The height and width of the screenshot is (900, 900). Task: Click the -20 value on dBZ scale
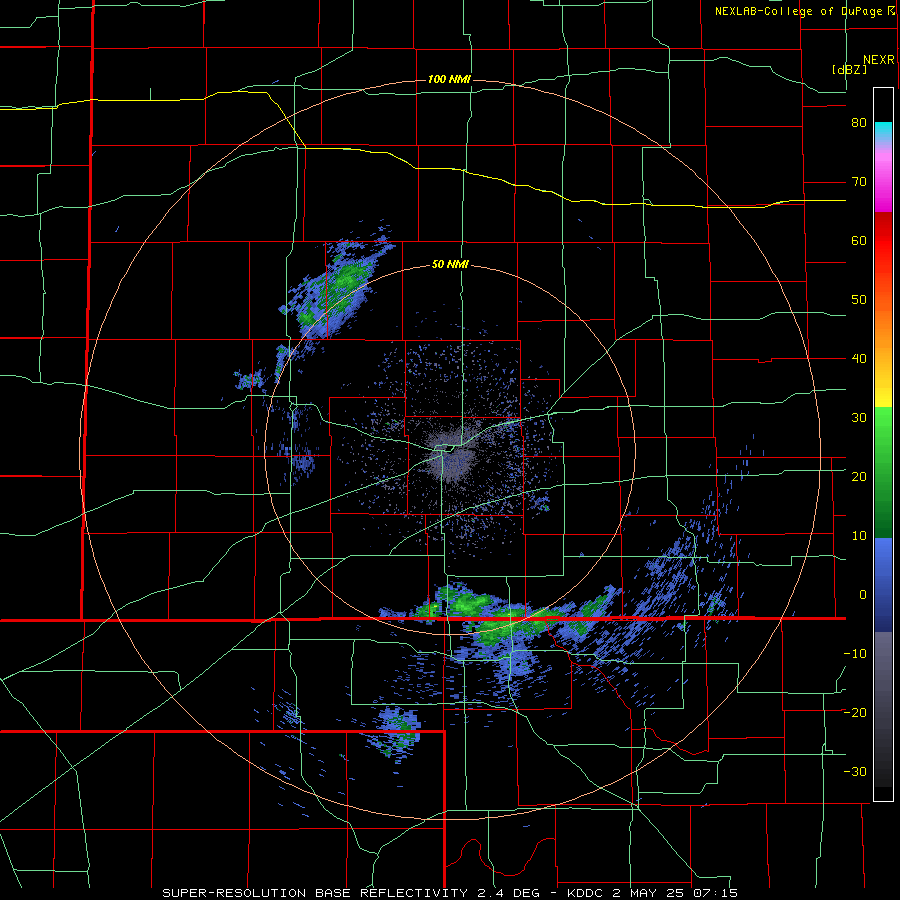pos(855,713)
